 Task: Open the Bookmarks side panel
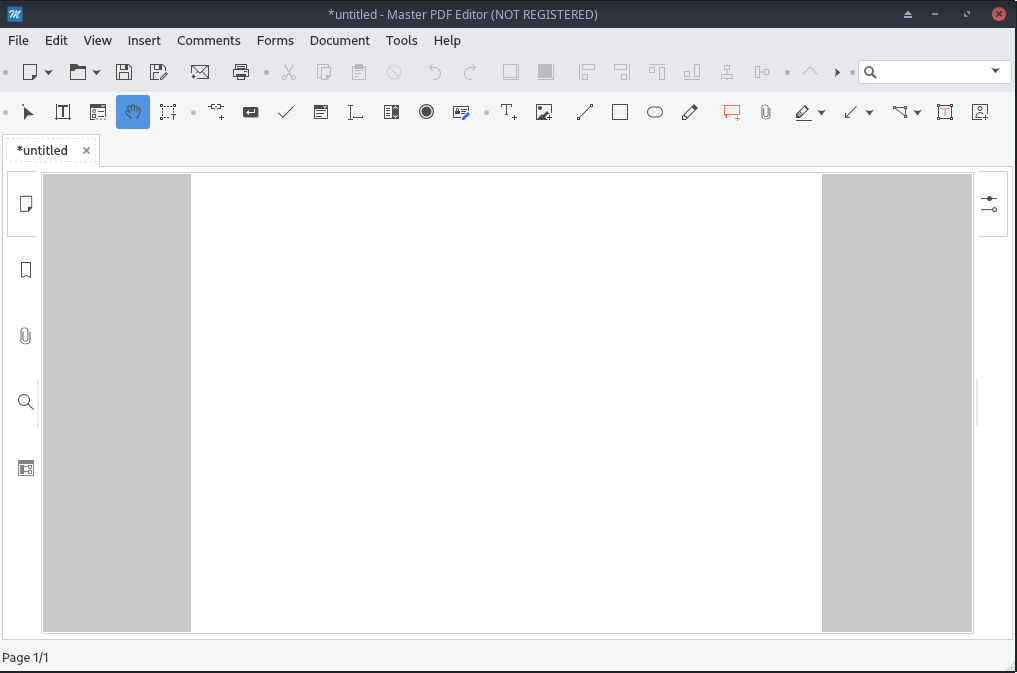pyautogui.click(x=26, y=270)
